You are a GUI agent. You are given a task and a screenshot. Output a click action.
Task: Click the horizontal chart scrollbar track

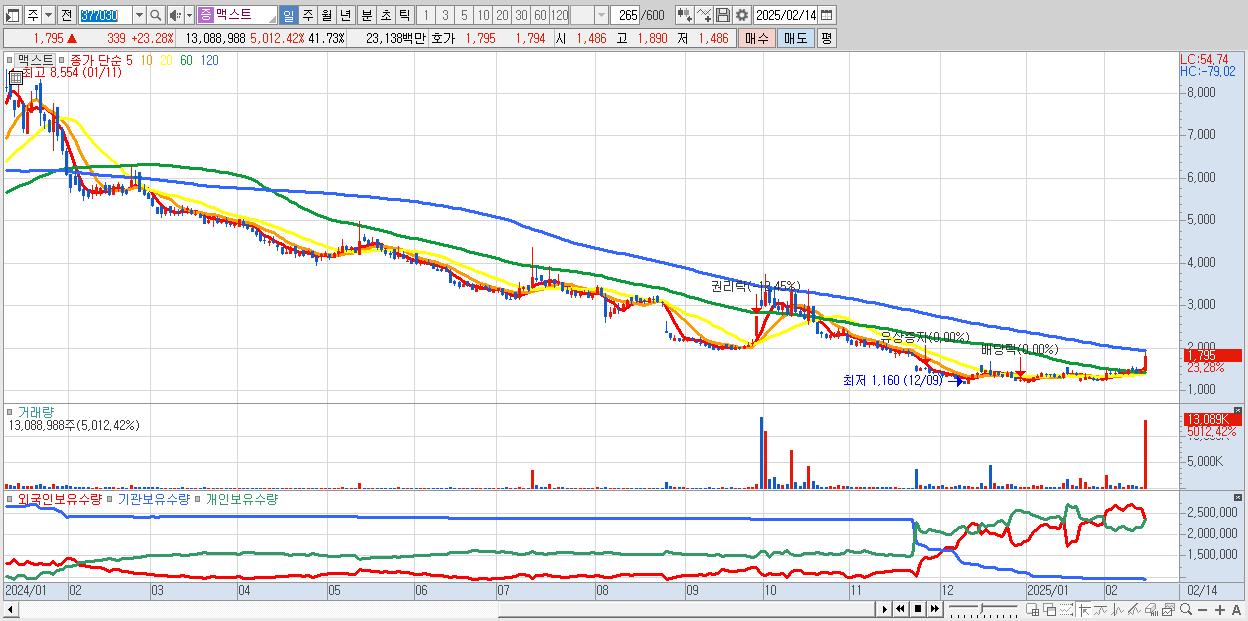[438, 609]
